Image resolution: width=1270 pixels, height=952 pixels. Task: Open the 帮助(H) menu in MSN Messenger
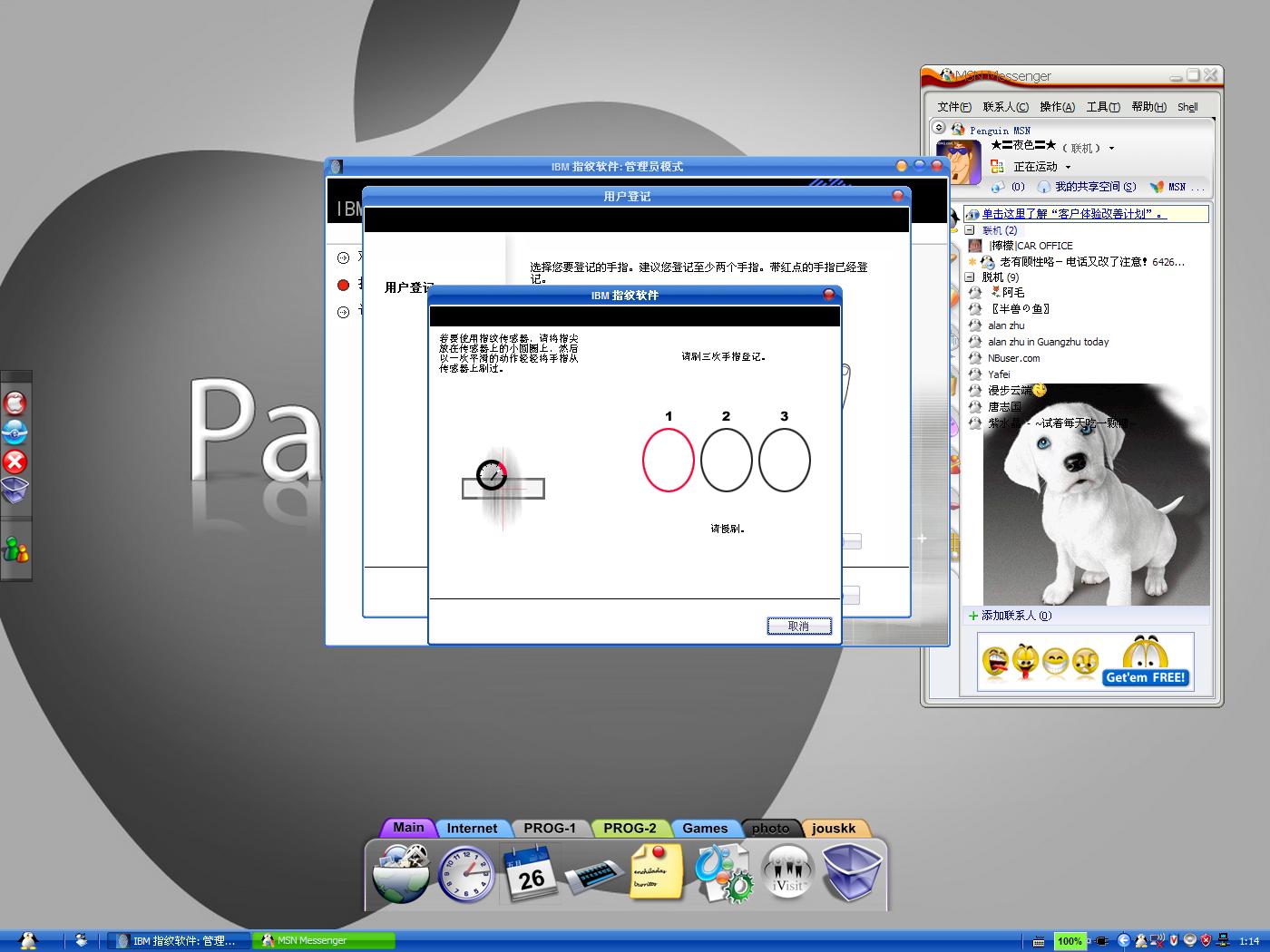(x=1148, y=107)
